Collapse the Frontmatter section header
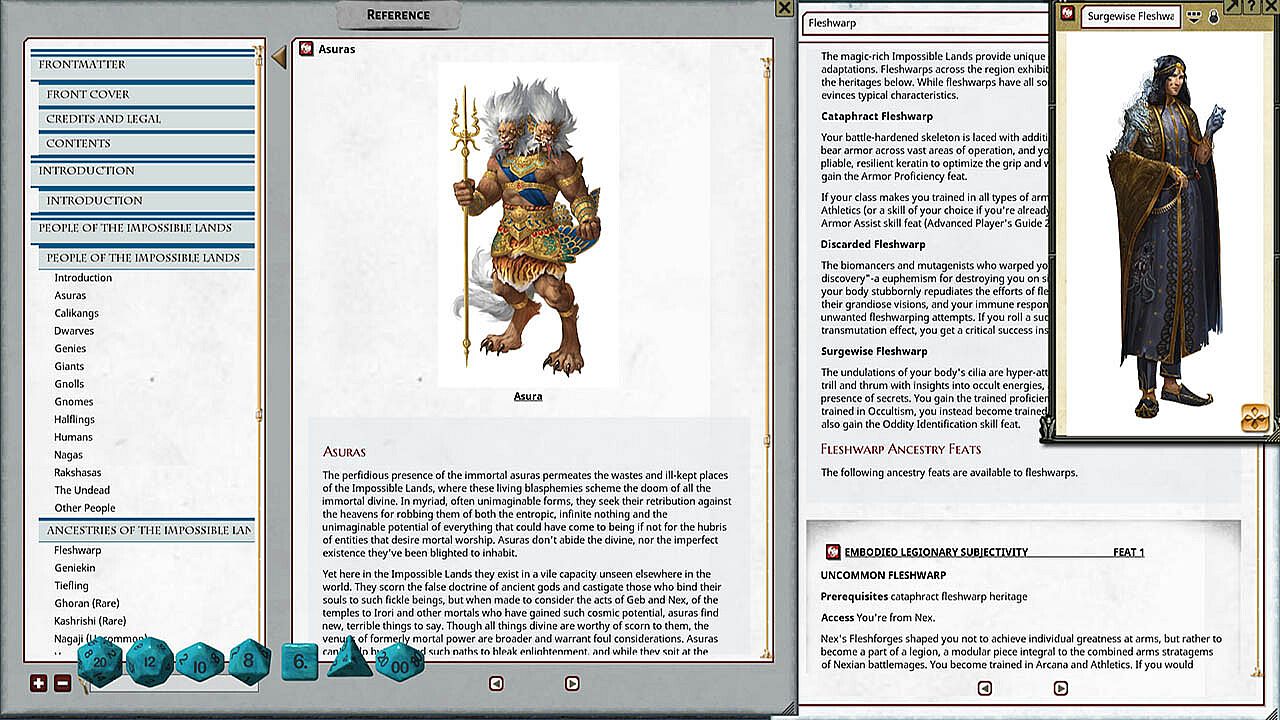Image resolution: width=1280 pixels, height=720 pixels. tap(142, 65)
